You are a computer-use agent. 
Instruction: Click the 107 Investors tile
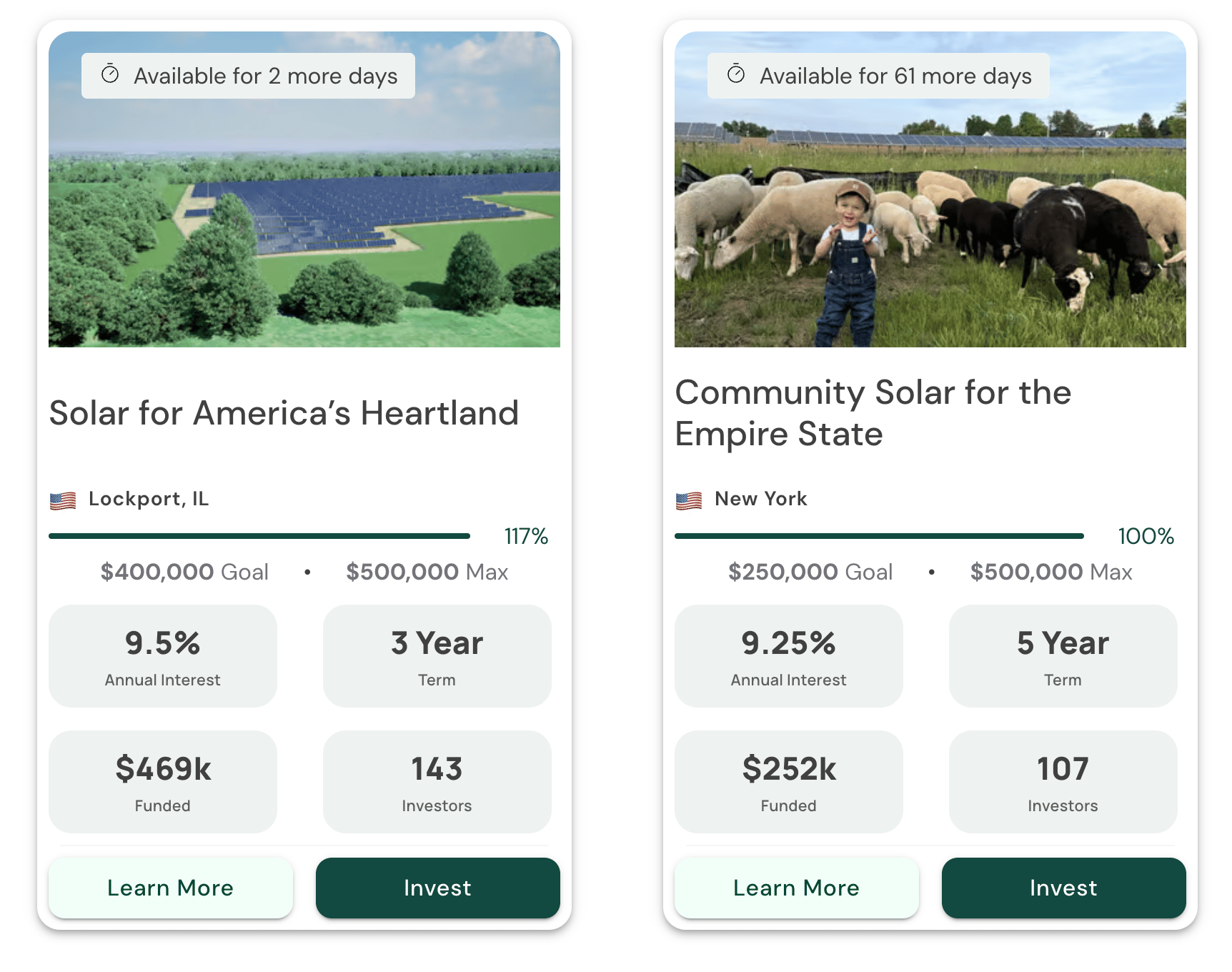click(1063, 782)
